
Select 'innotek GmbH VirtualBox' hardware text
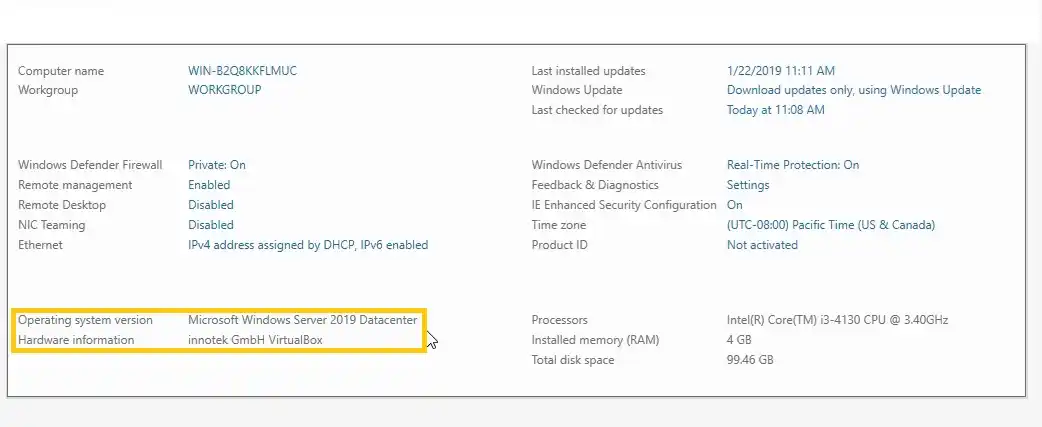(255, 339)
